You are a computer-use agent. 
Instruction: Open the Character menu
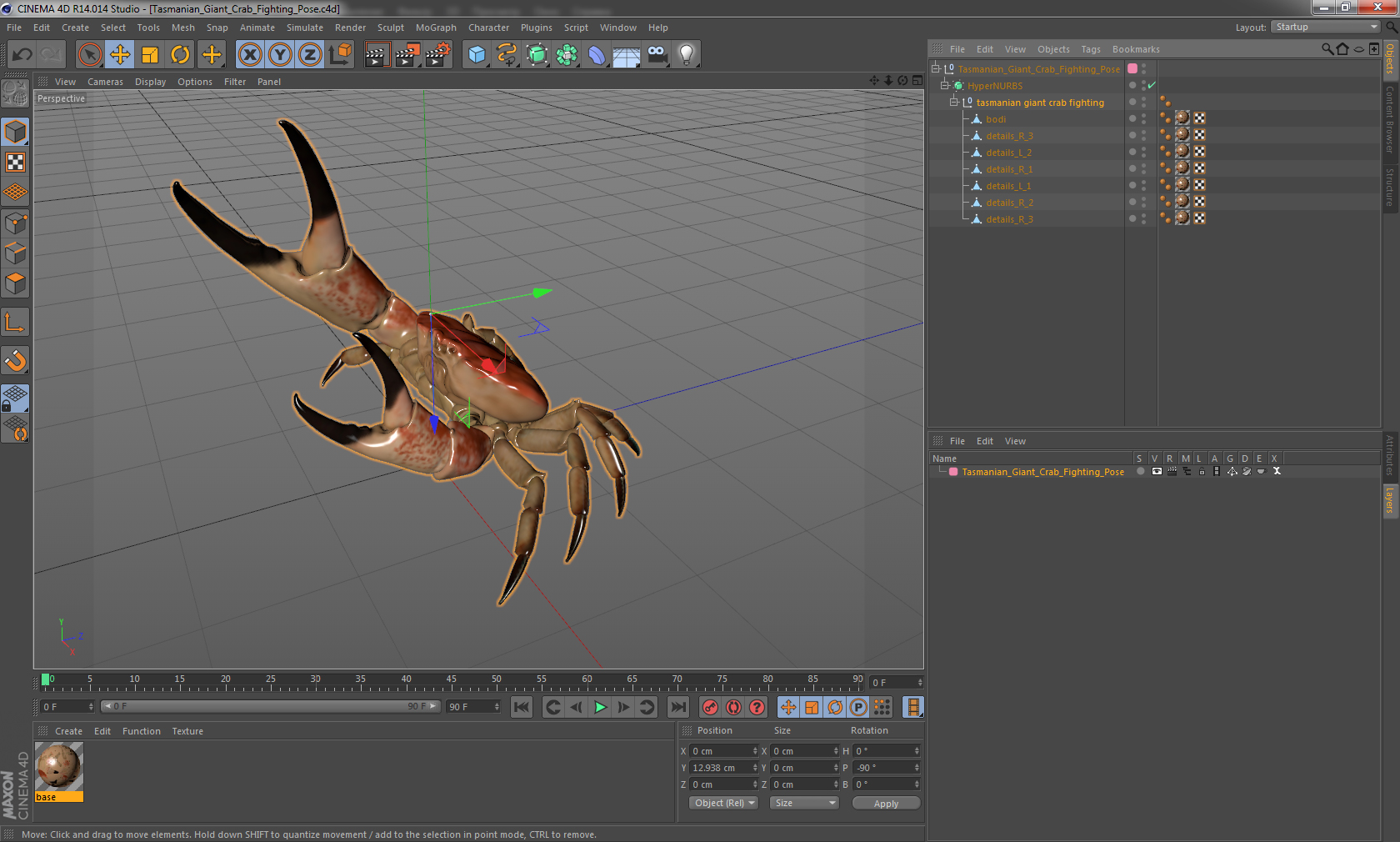coord(488,28)
